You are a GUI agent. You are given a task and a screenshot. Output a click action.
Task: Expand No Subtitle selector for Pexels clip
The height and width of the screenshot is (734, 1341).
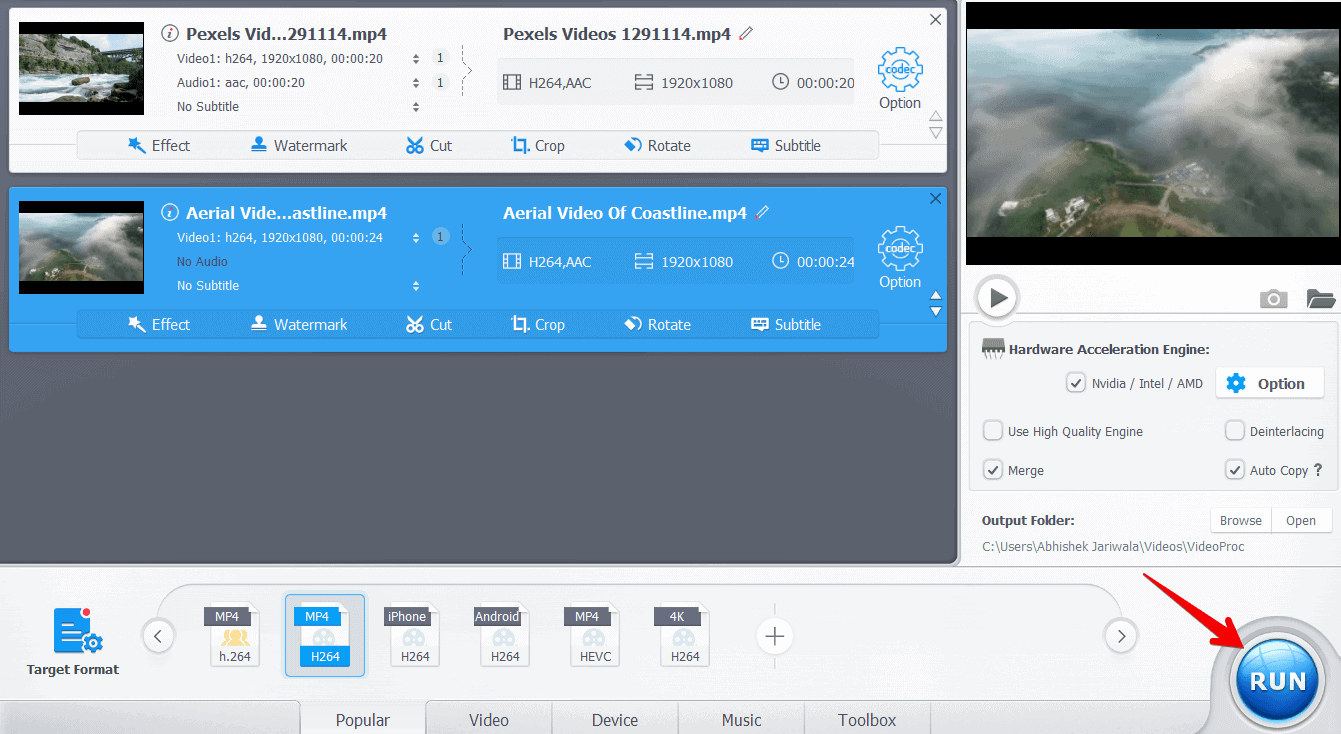(416, 106)
